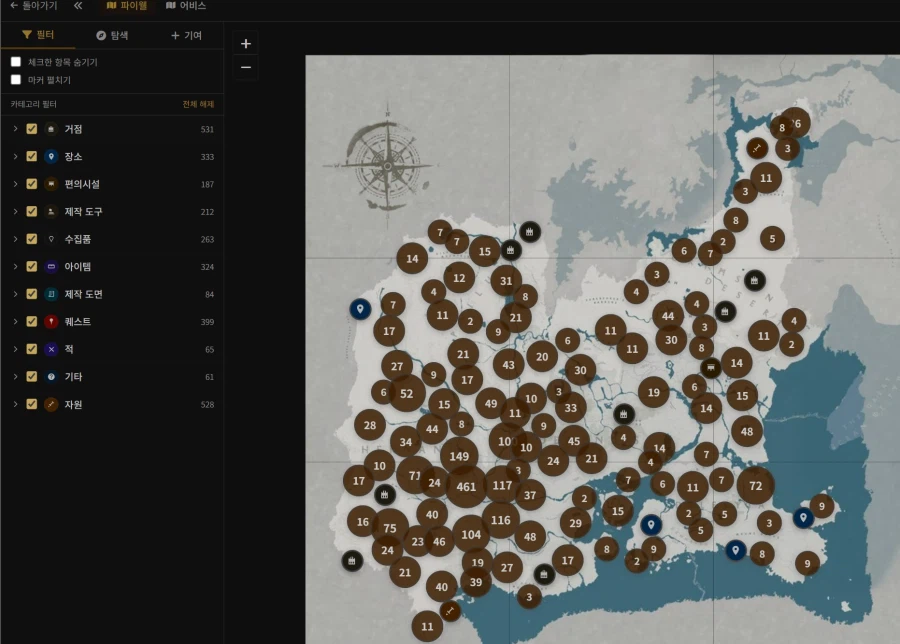This screenshot has width=900, height=644.
Task: Collapse the sidebar with double chevron icon
Action: click(78, 6)
